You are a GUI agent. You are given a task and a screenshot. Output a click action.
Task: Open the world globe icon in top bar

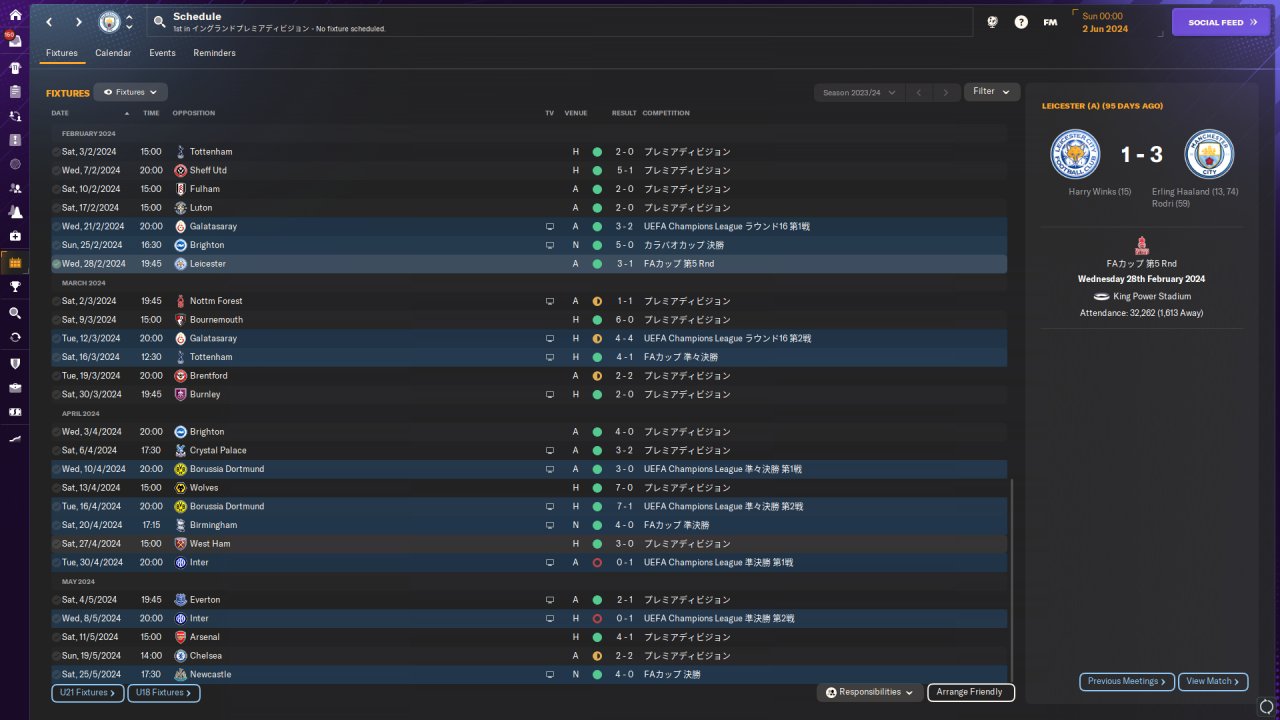pyautogui.click(x=992, y=22)
